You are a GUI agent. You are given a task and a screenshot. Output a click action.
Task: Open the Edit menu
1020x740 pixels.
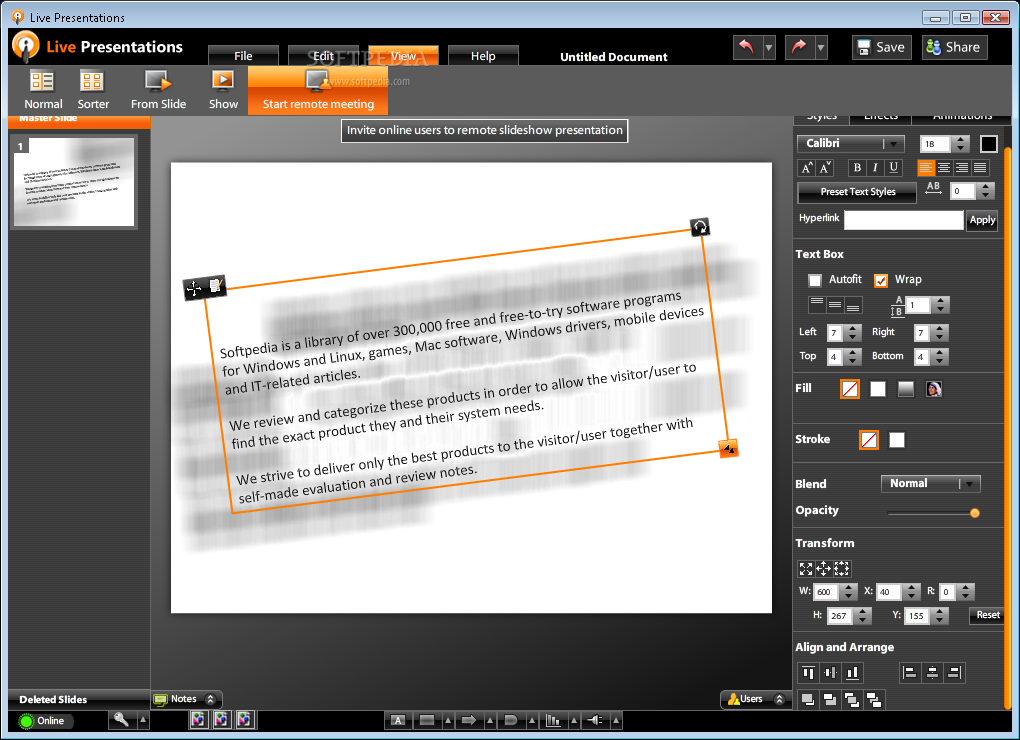pos(323,56)
